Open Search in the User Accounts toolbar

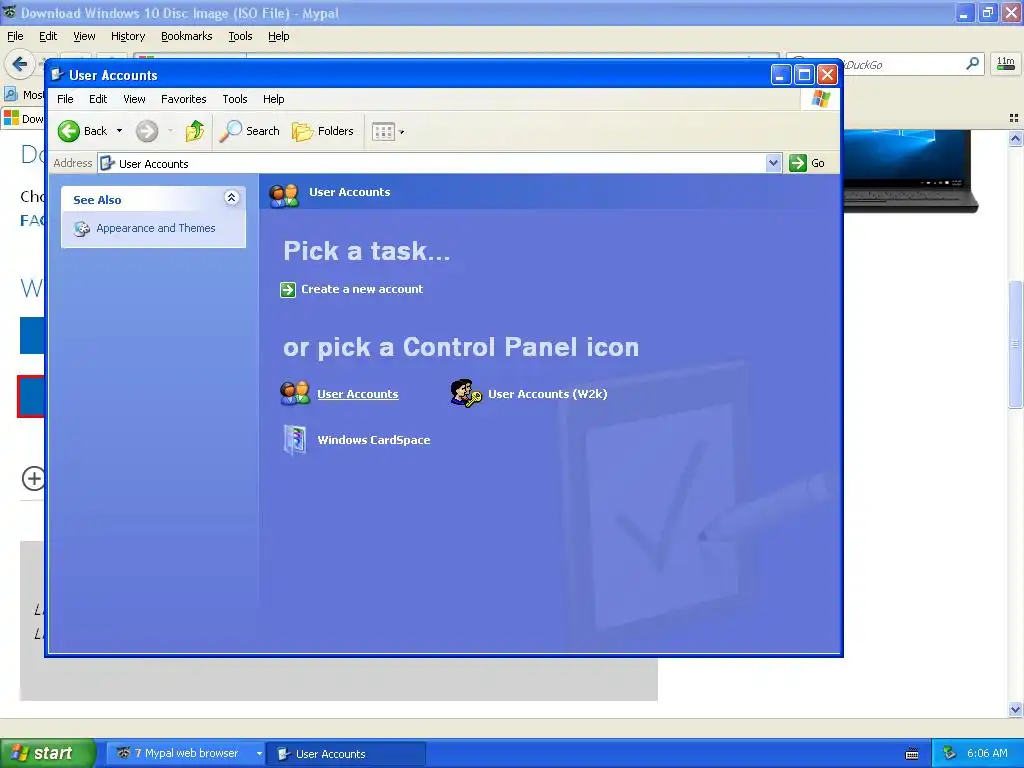tap(249, 131)
